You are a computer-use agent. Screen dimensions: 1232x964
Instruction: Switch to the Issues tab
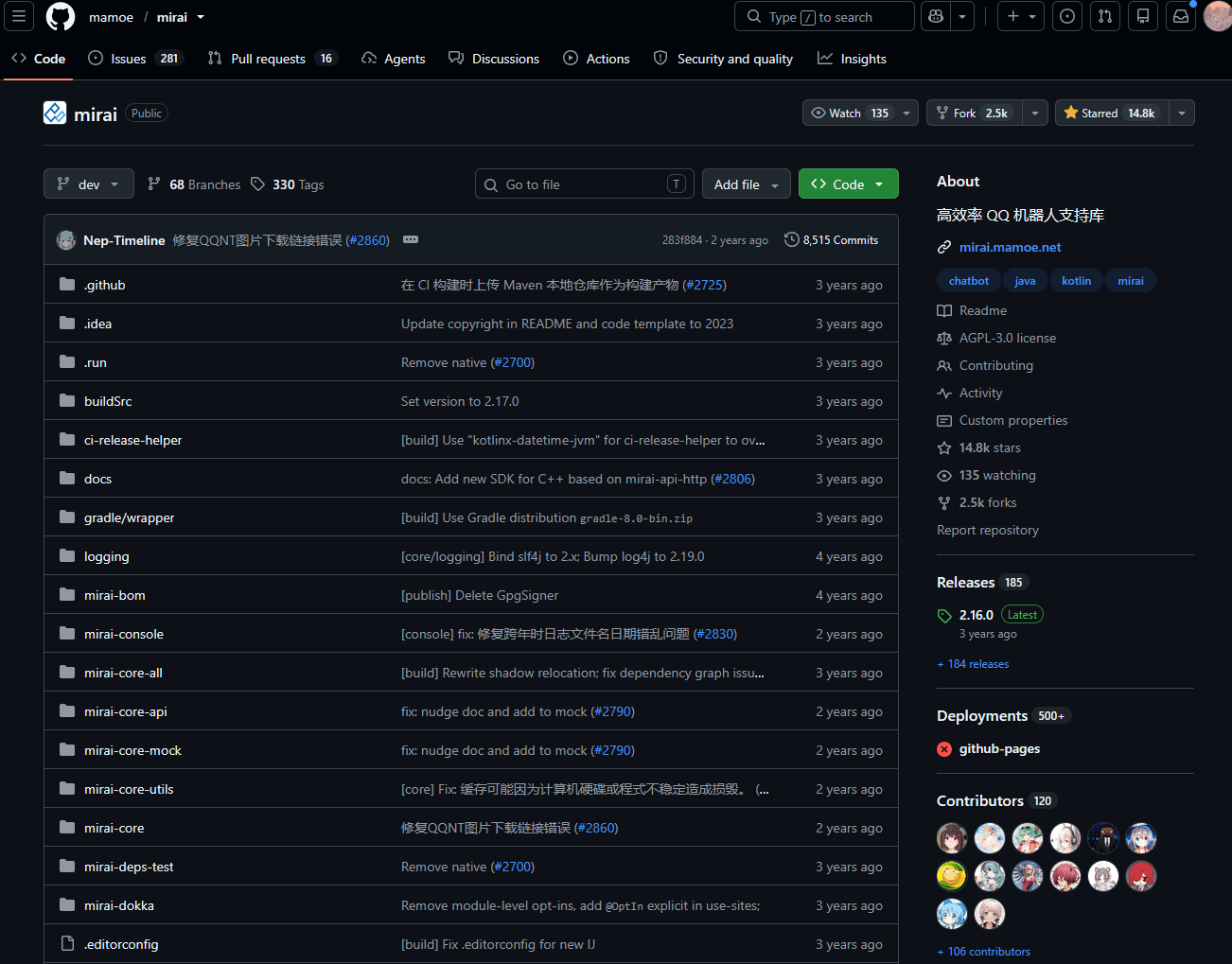(x=135, y=59)
